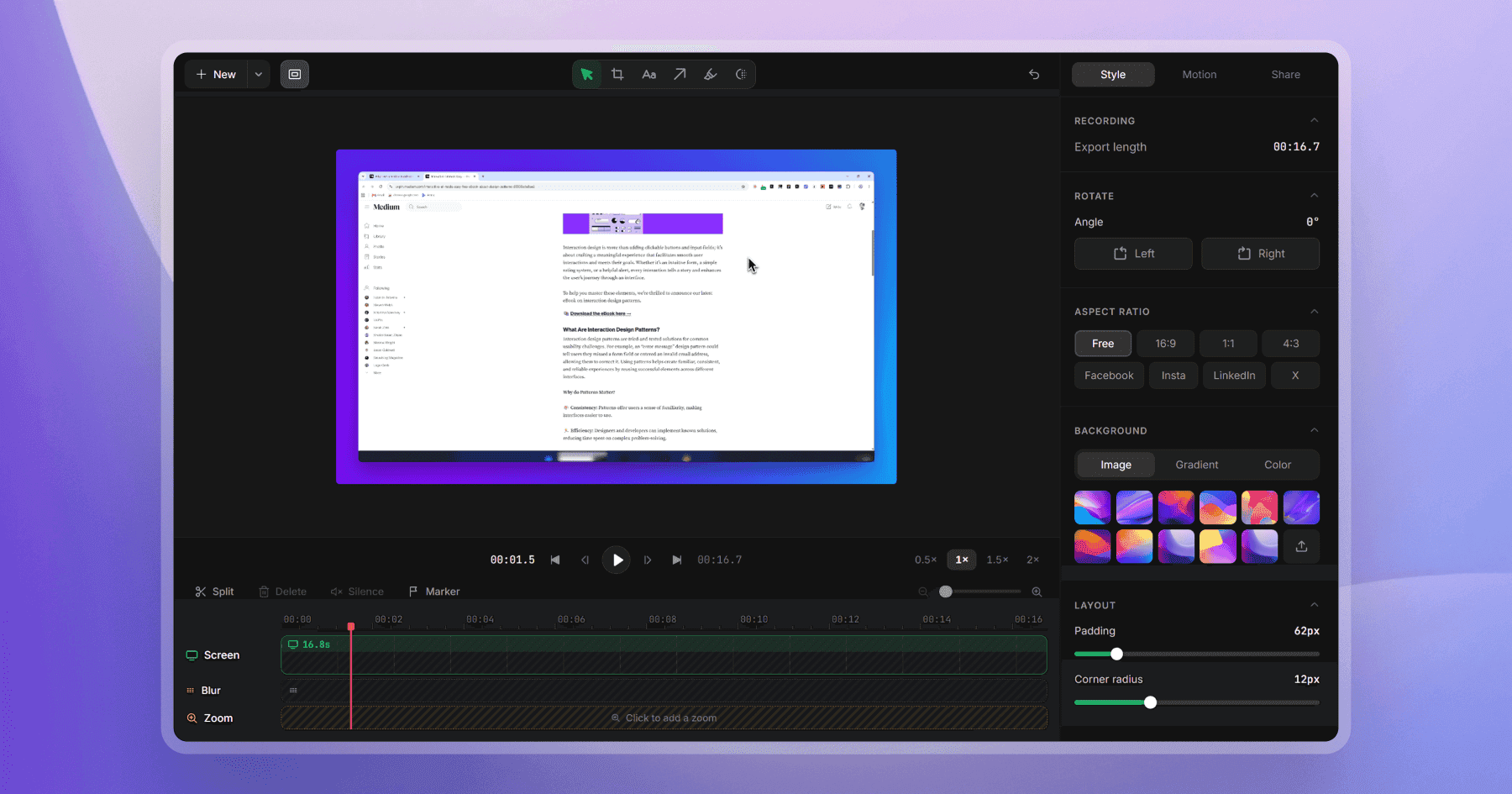Viewport: 1512px width, 794px height.
Task: Upload a custom background image
Action: pos(1301,546)
